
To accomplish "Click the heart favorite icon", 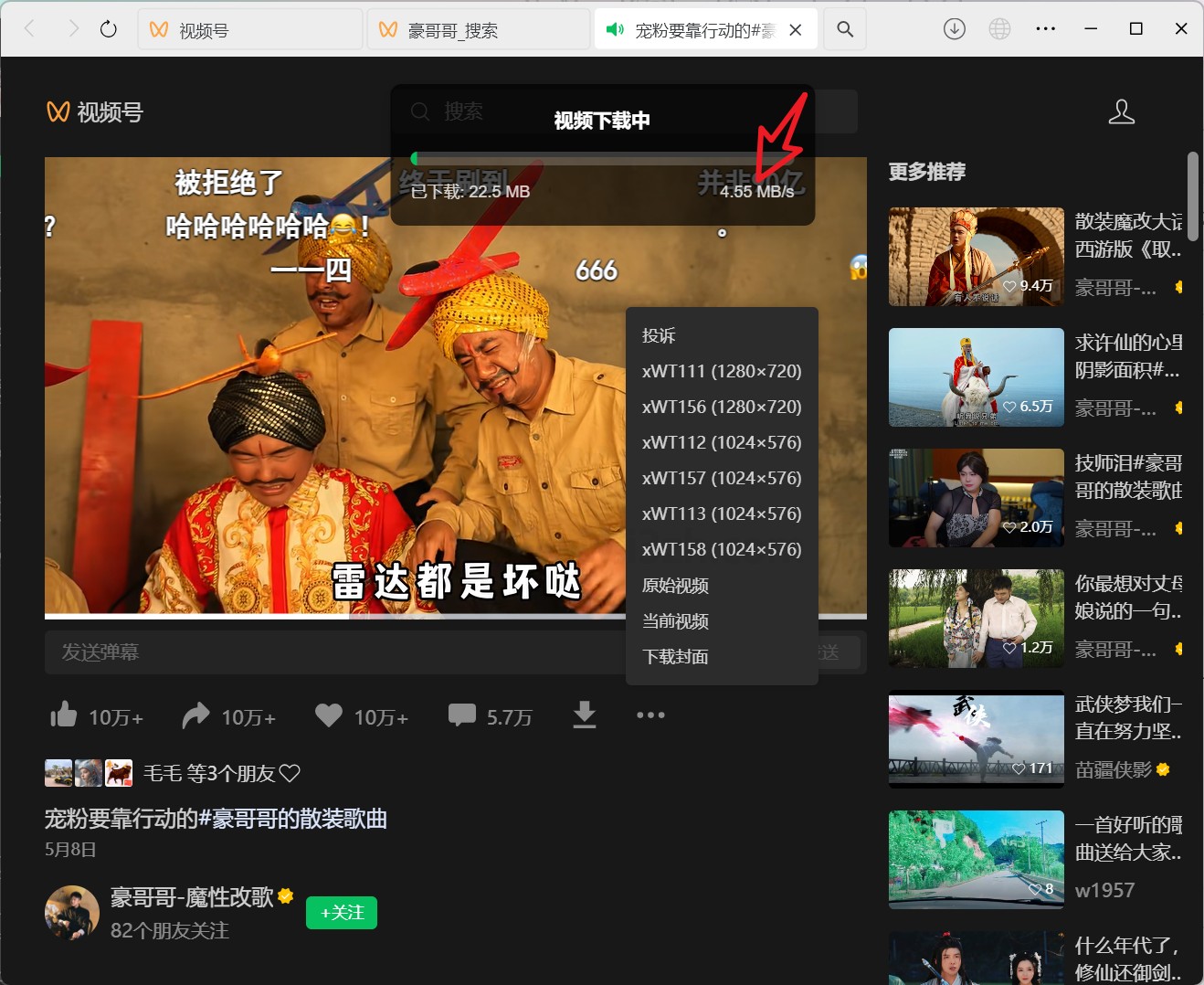I will coord(328,715).
